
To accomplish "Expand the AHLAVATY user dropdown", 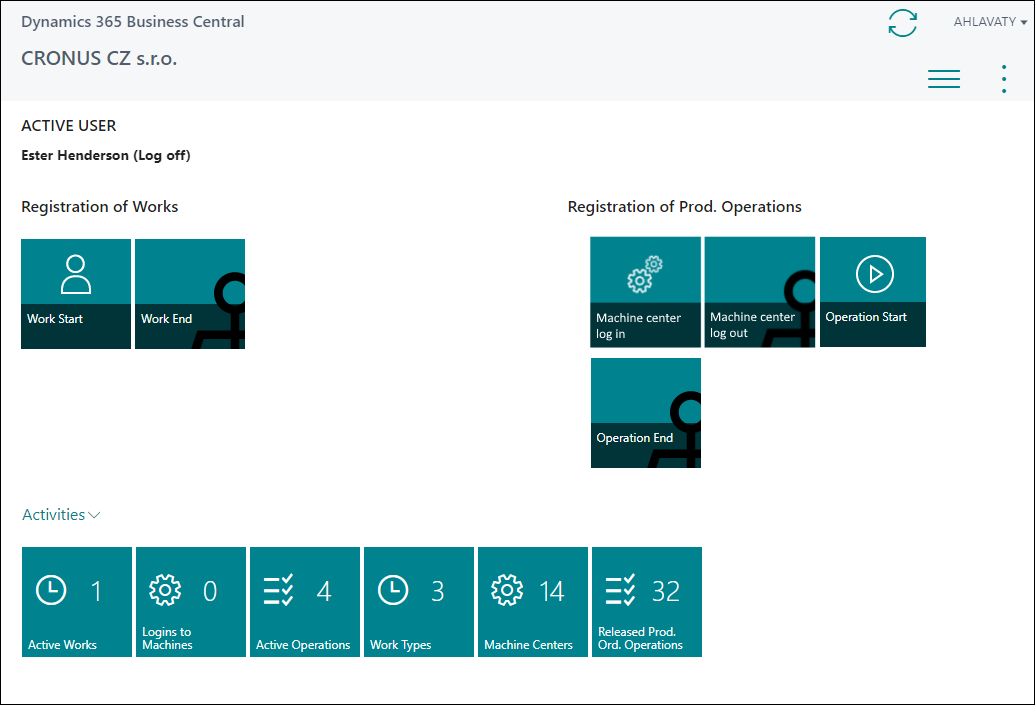I will pyautogui.click(x=990, y=22).
